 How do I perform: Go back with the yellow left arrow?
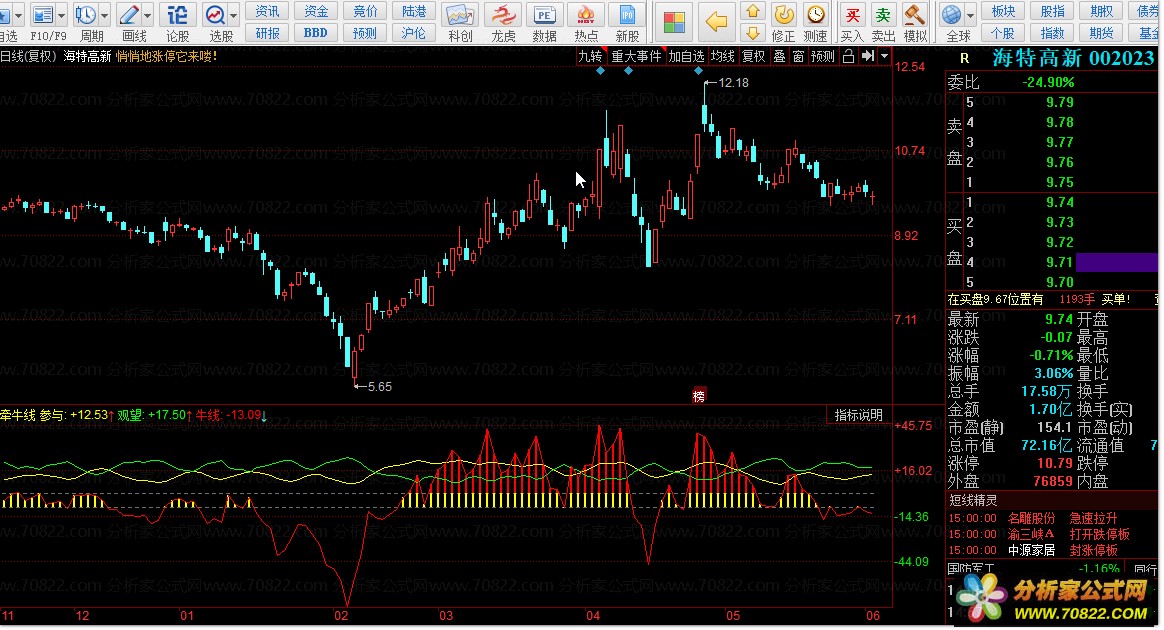point(716,22)
